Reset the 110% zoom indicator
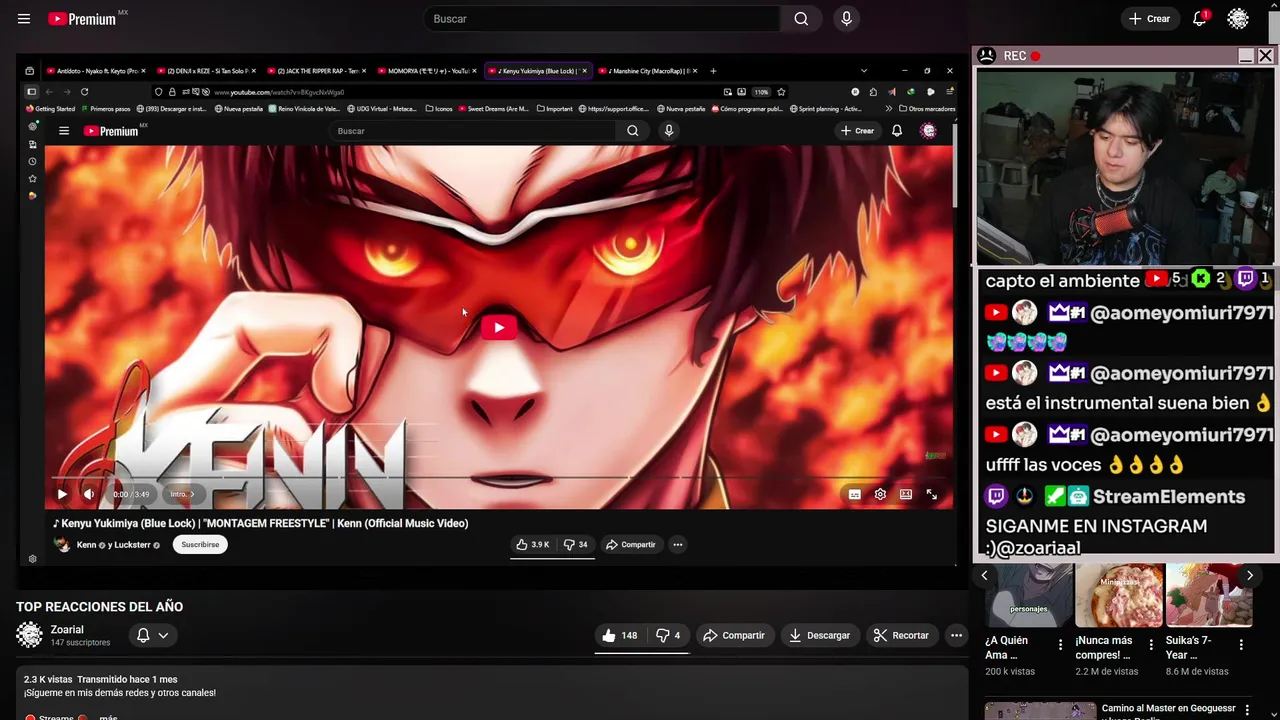 [x=762, y=92]
